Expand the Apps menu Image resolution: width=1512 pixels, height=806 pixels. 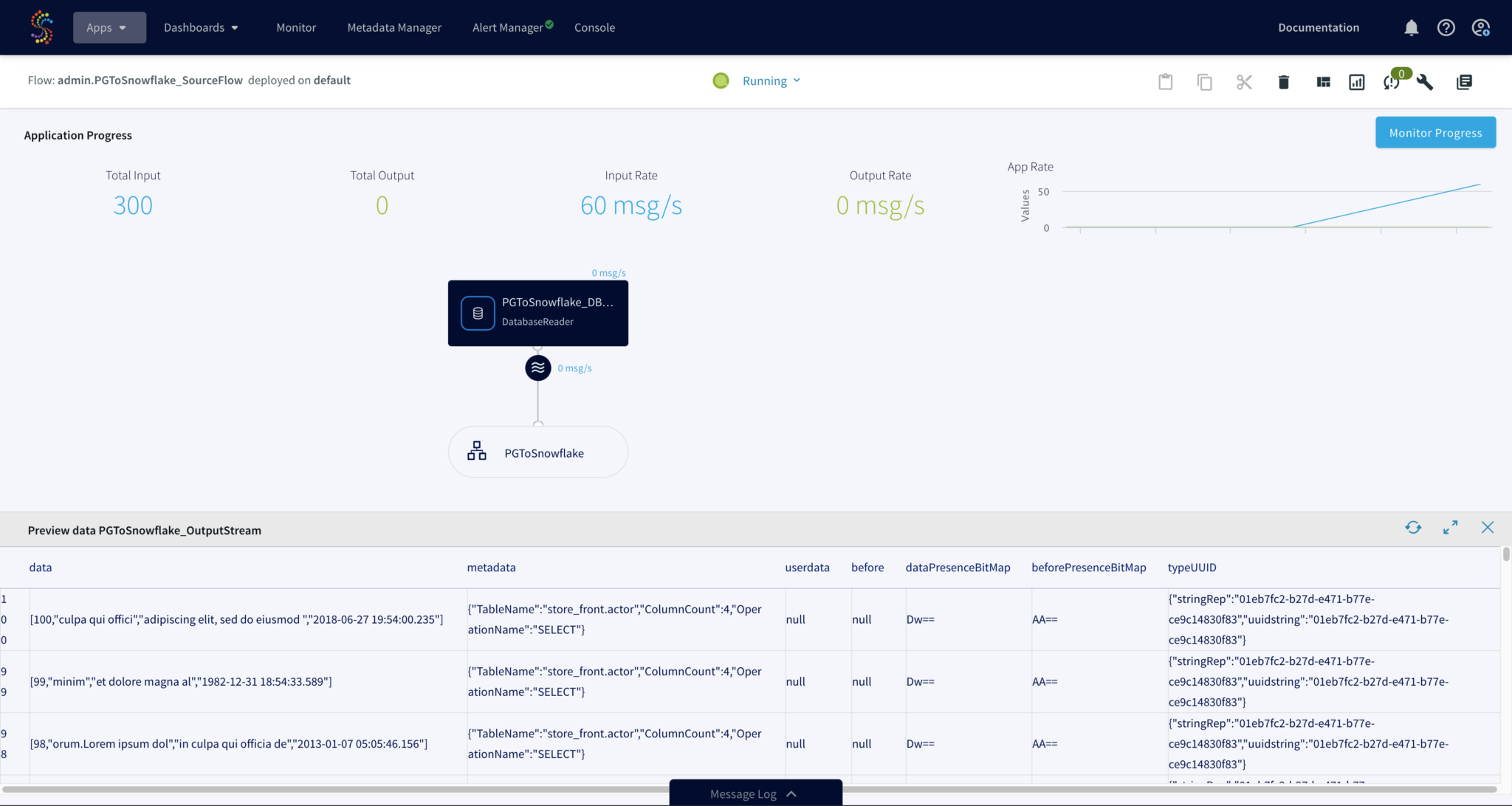(x=109, y=27)
